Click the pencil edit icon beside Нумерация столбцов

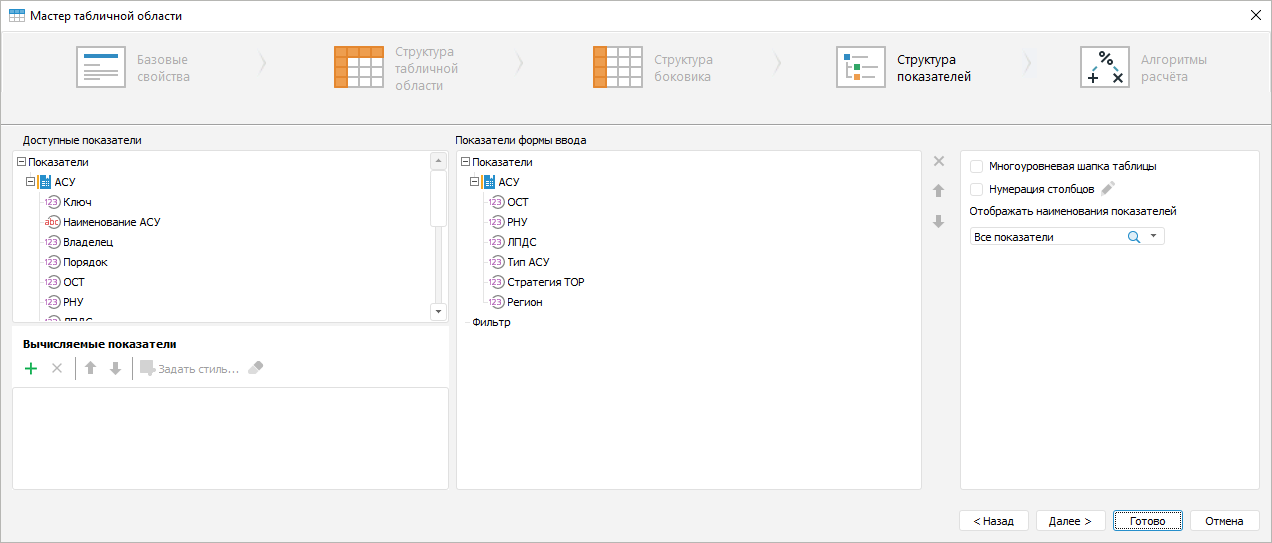point(1108,188)
